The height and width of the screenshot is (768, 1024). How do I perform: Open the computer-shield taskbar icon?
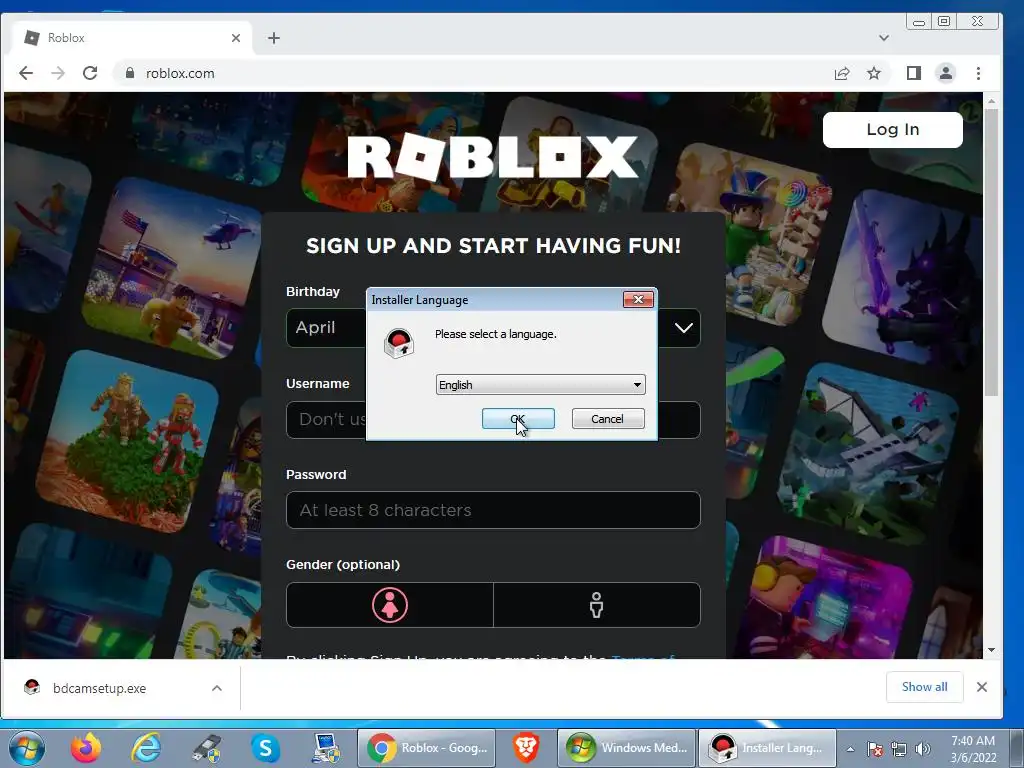tap(325, 748)
